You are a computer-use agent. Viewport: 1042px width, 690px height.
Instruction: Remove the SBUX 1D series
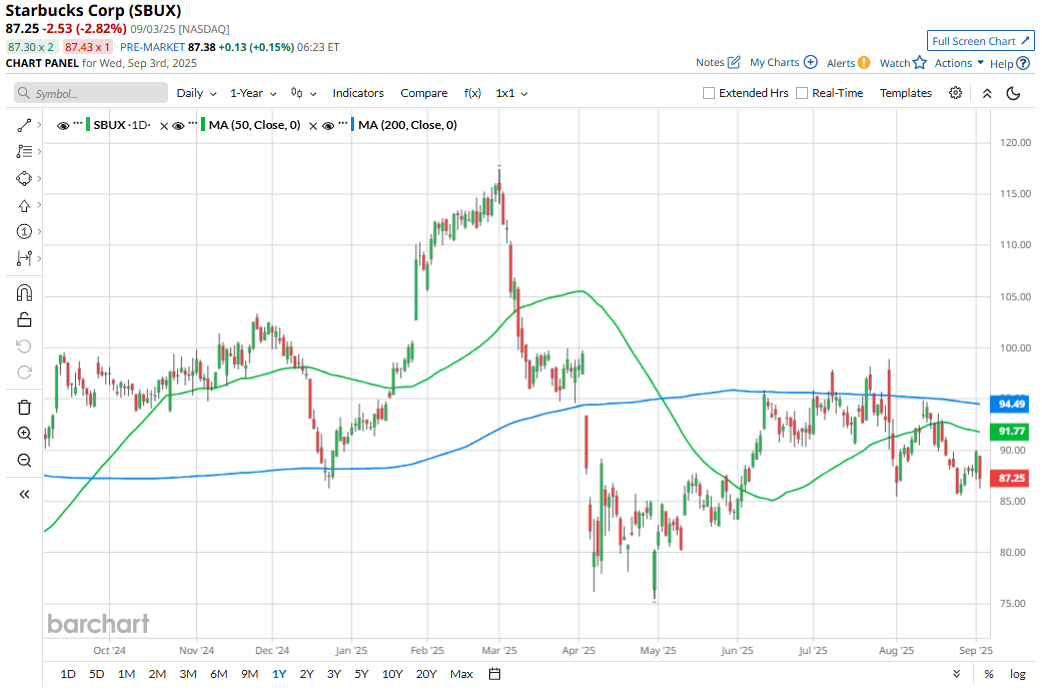[164, 126]
